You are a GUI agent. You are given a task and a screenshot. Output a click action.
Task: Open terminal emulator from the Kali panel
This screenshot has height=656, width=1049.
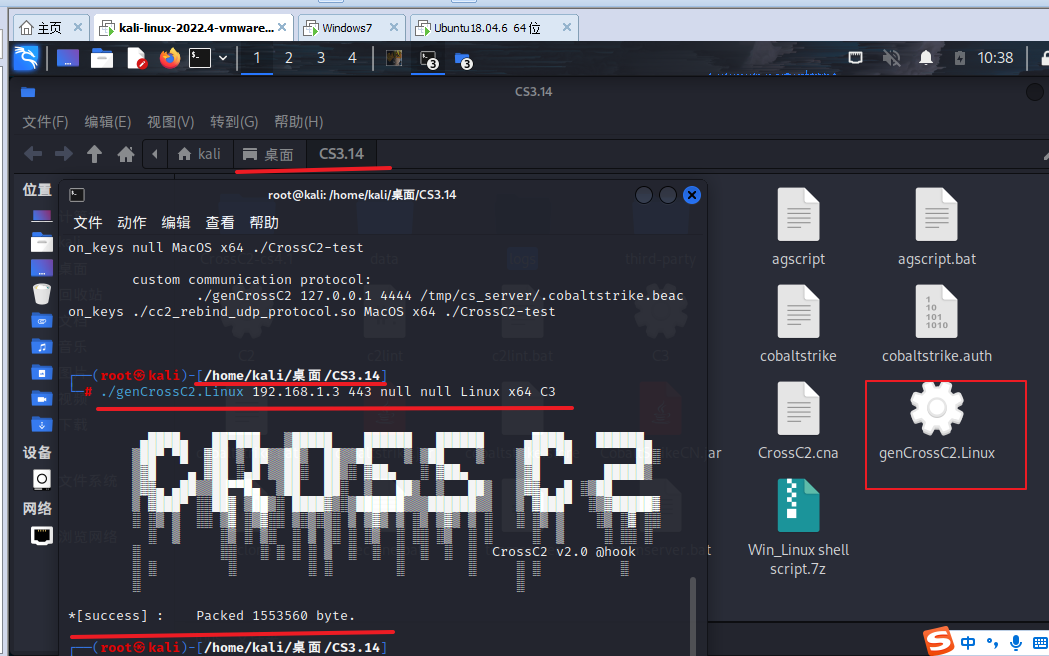click(199, 58)
